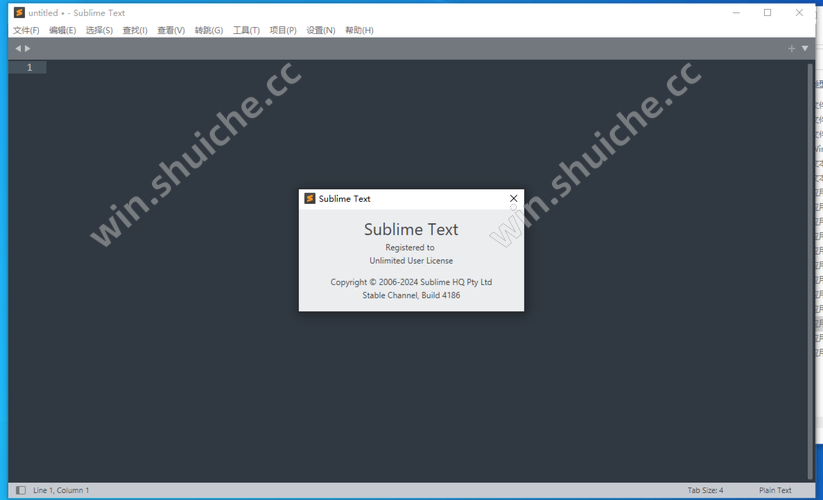Open the 文件(F) menu
The height and width of the screenshot is (500, 823).
point(26,30)
